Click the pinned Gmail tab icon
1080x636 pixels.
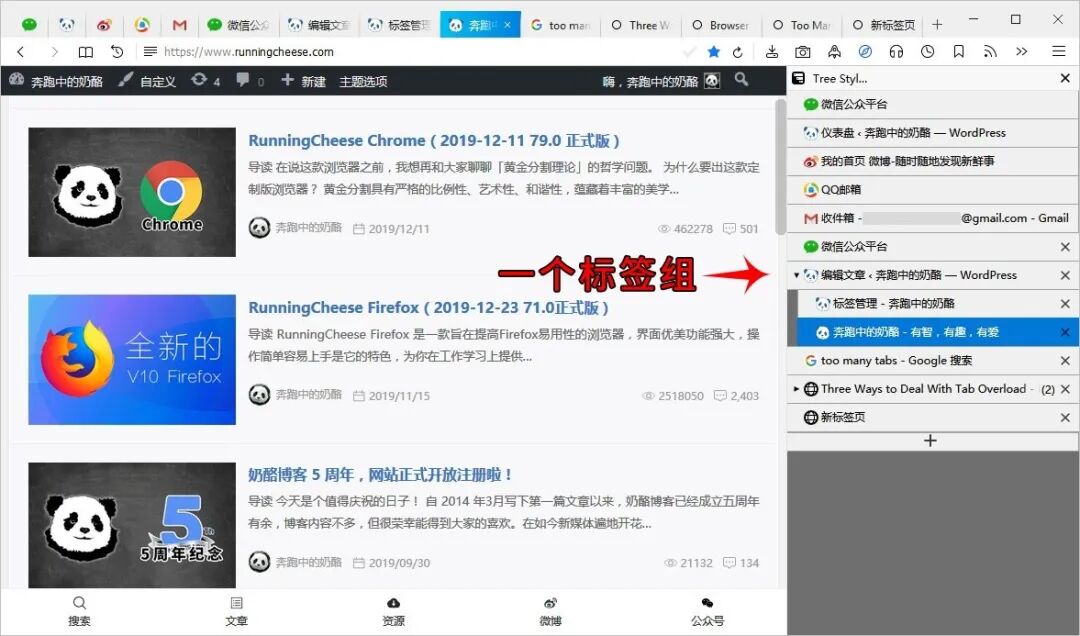click(179, 25)
